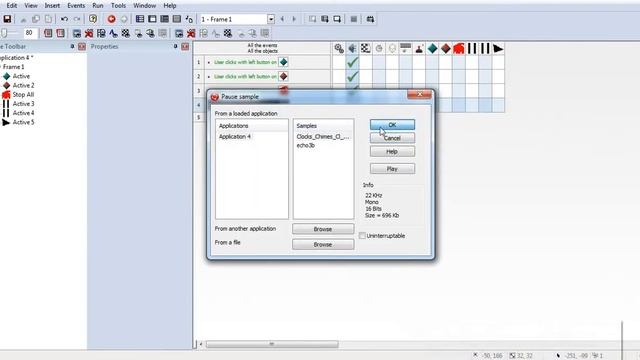640x360 pixels.
Task: Click the Sound object column icon
Action: click(352, 49)
